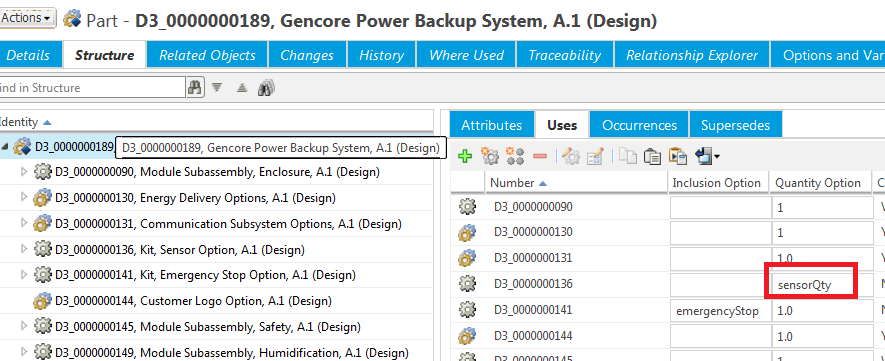Click Quantity Option field for D3_0000000090

[822, 207]
